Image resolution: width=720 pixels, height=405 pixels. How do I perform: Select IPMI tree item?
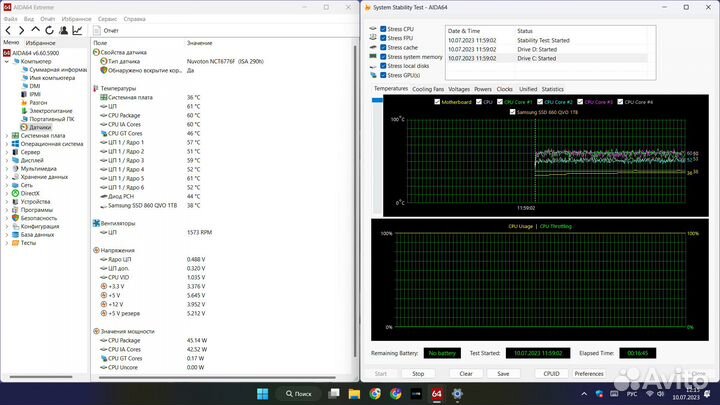pyautogui.click(x=31, y=94)
